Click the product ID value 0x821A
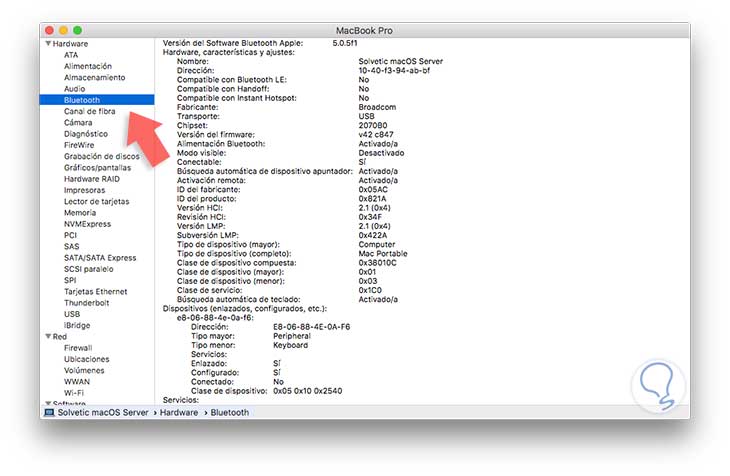This screenshot has height=476, width=730. tap(372, 198)
